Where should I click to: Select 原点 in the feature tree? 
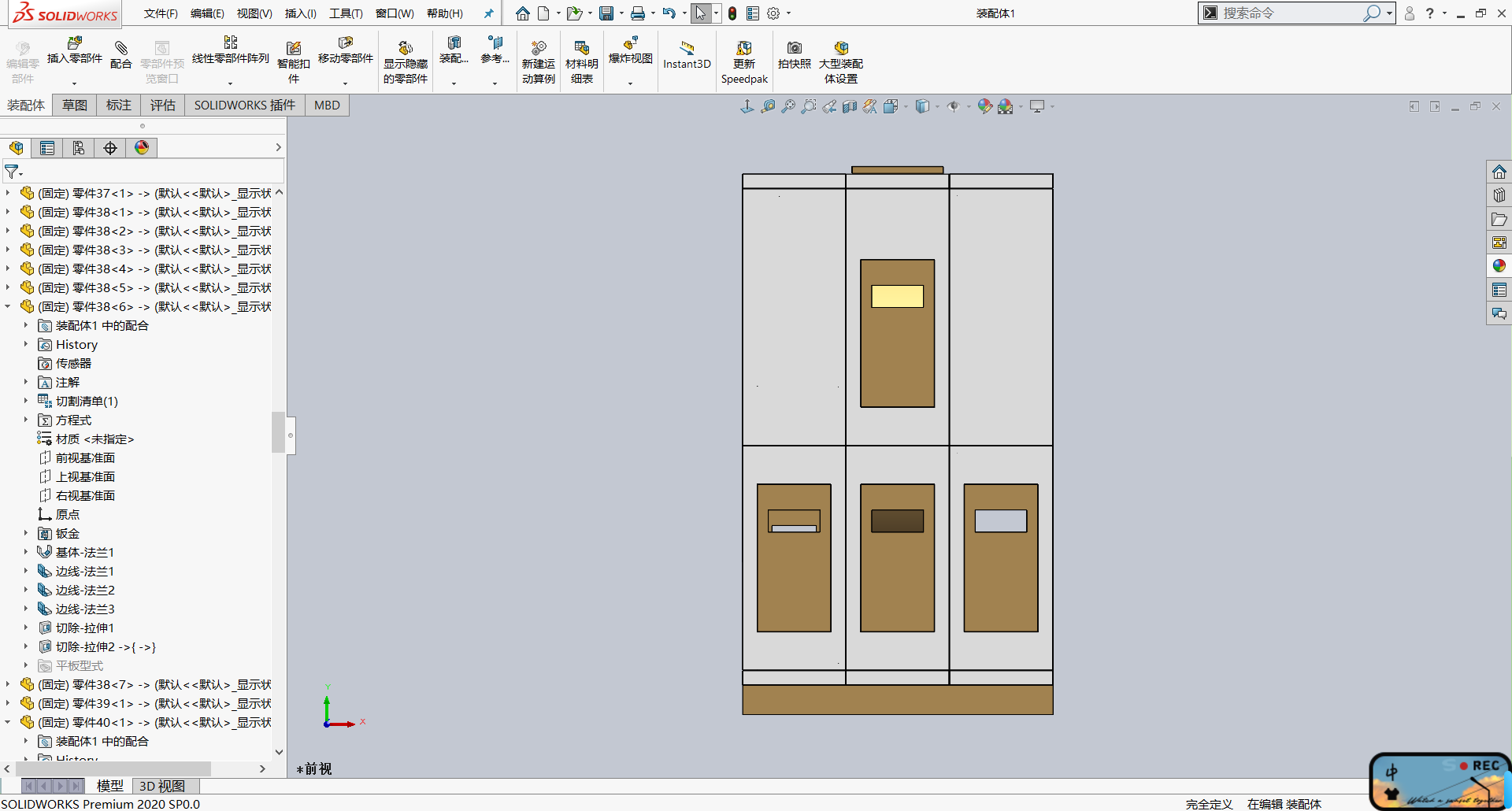67,514
